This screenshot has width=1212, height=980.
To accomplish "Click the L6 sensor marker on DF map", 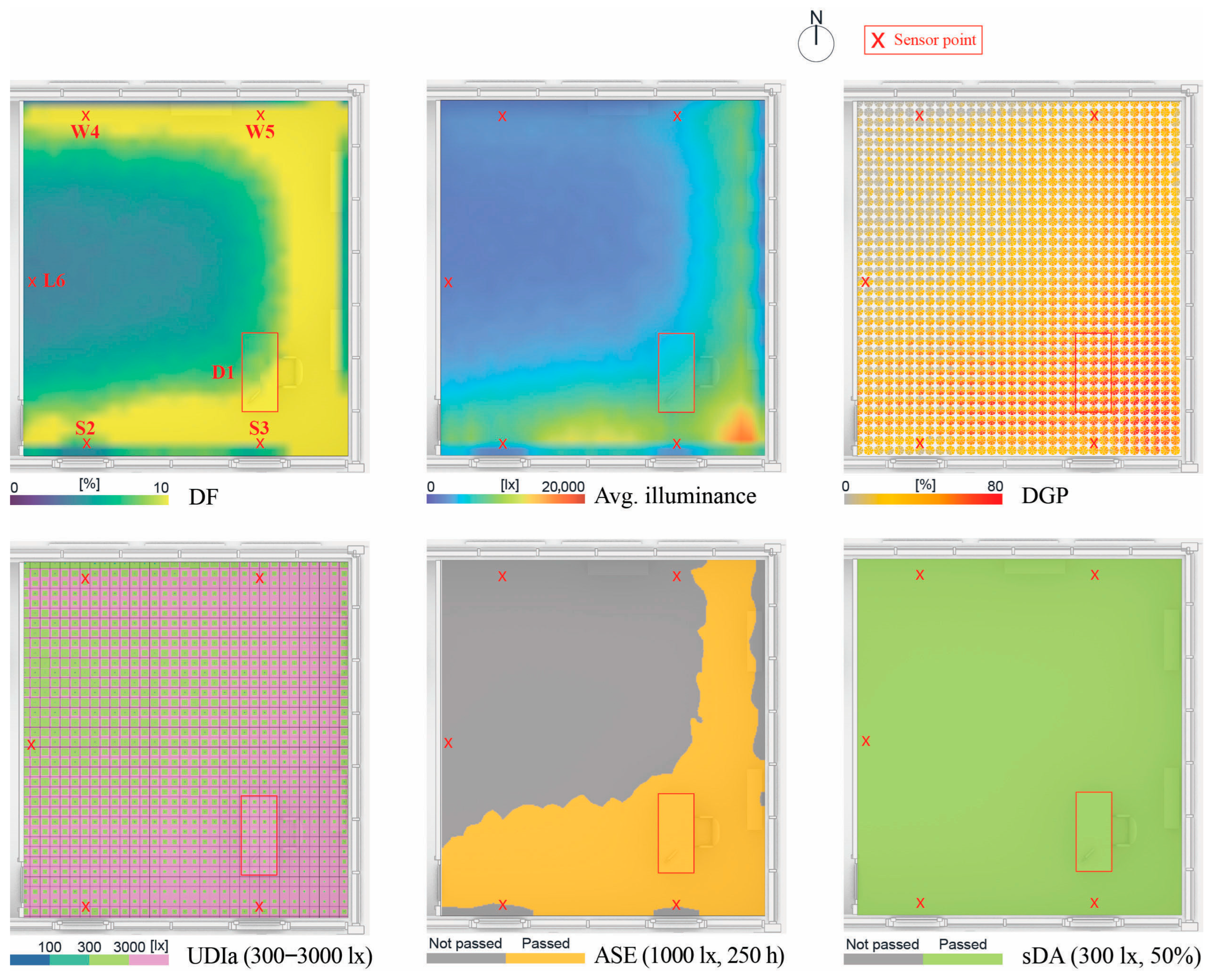I will 33,282.
